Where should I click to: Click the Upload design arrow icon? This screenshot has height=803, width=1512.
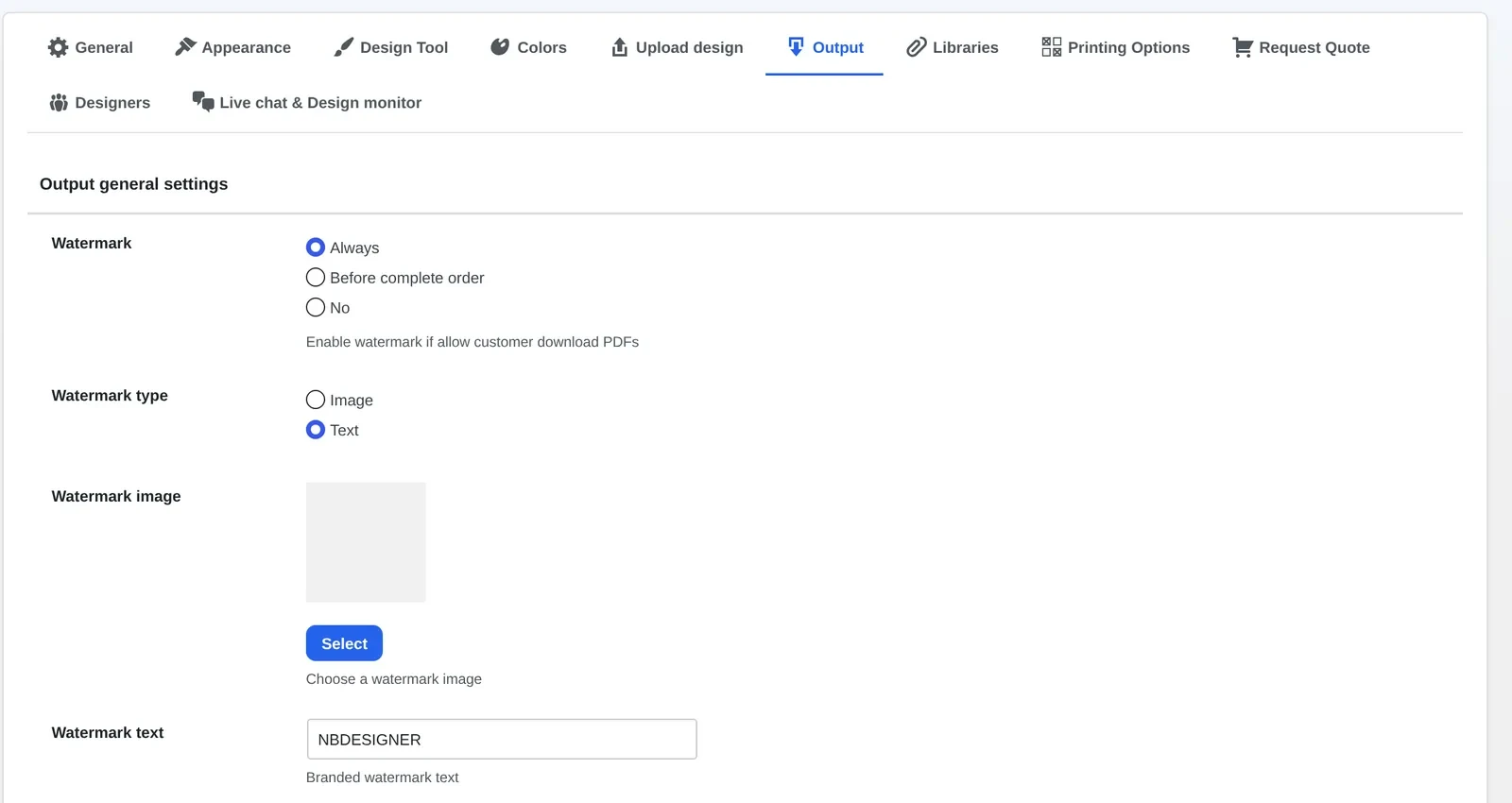click(x=619, y=47)
